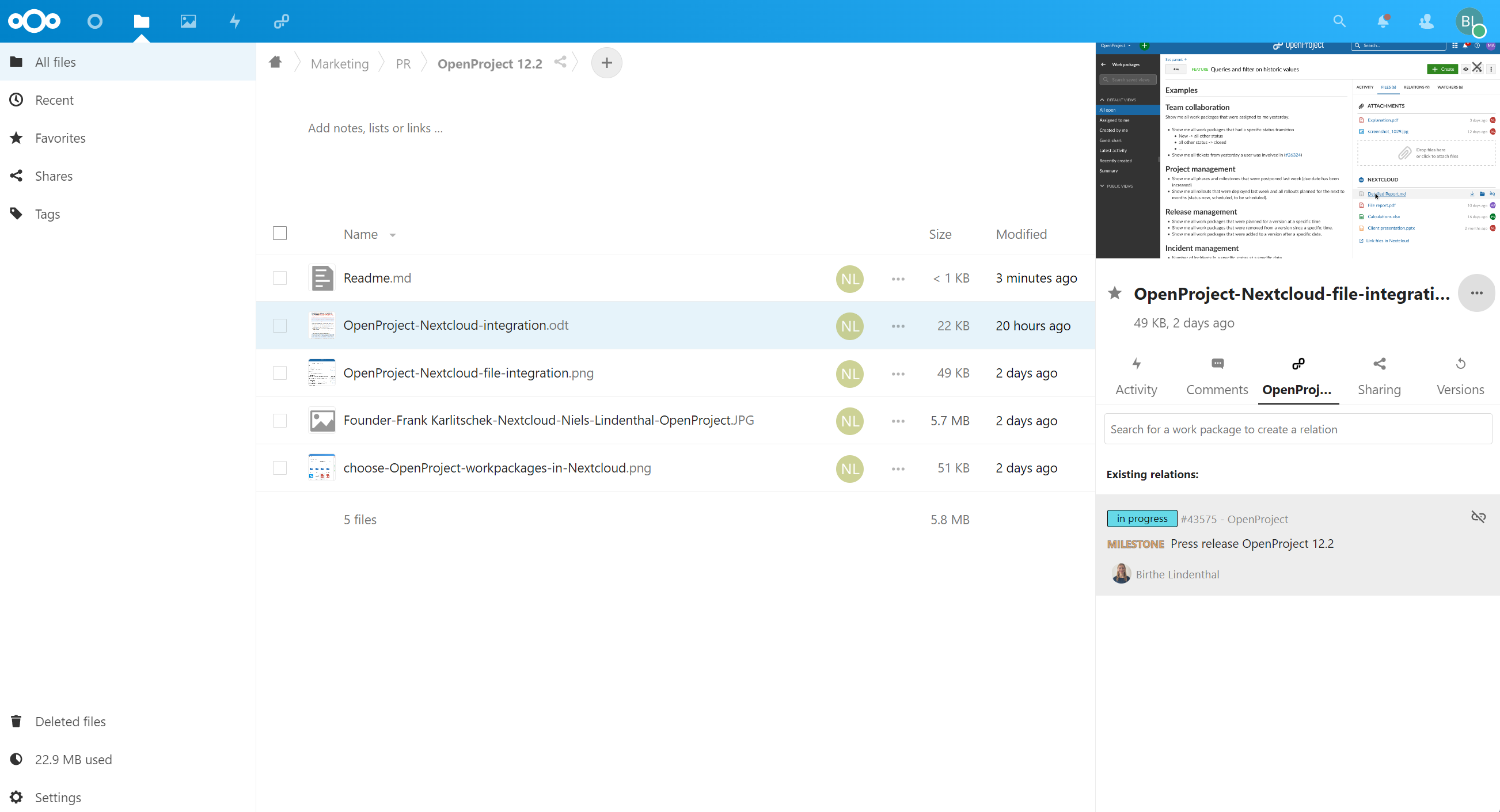Open the three-dot menu for Founder-Frank image

pyautogui.click(x=897, y=421)
